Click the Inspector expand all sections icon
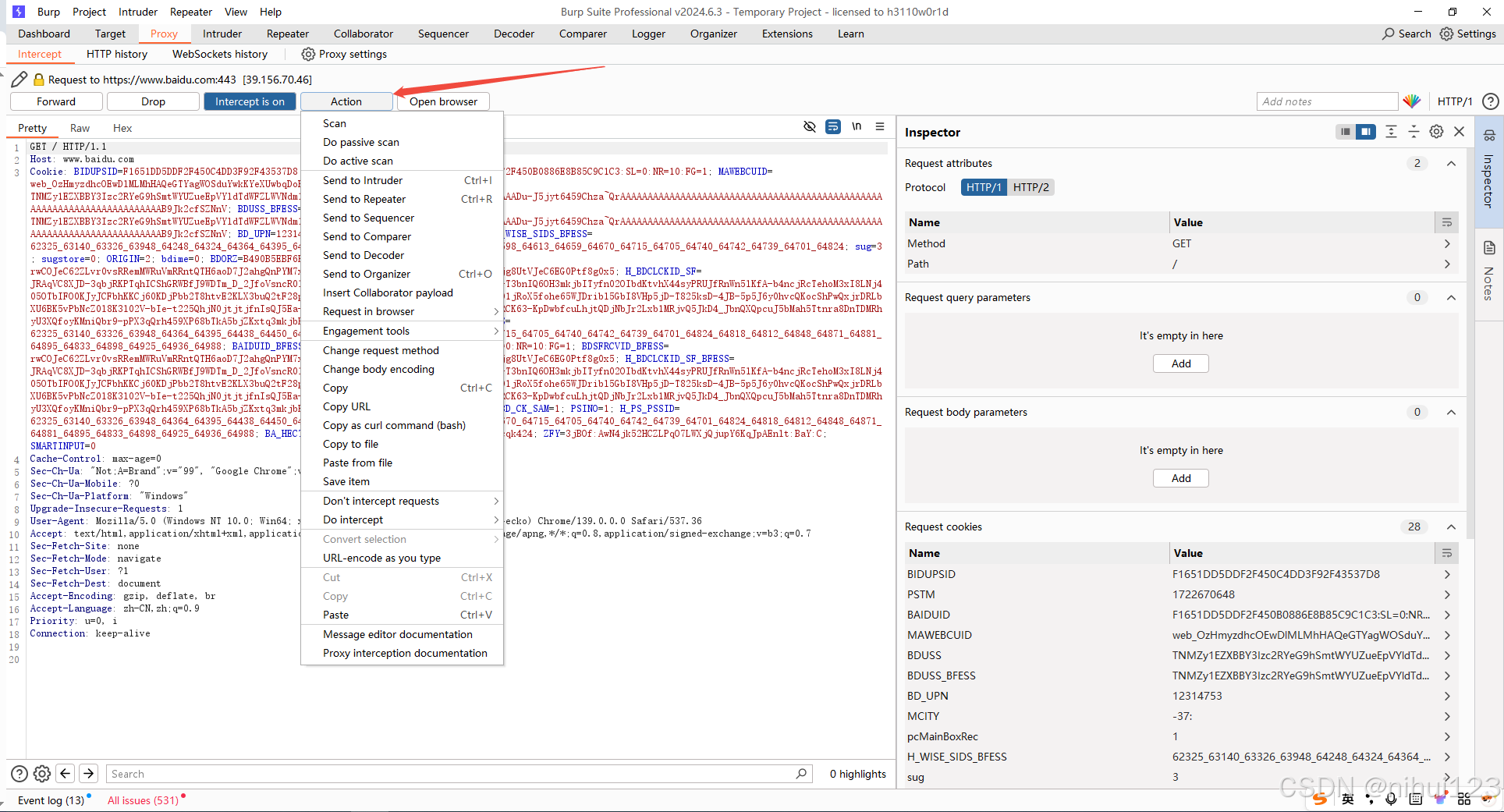 coord(1391,132)
